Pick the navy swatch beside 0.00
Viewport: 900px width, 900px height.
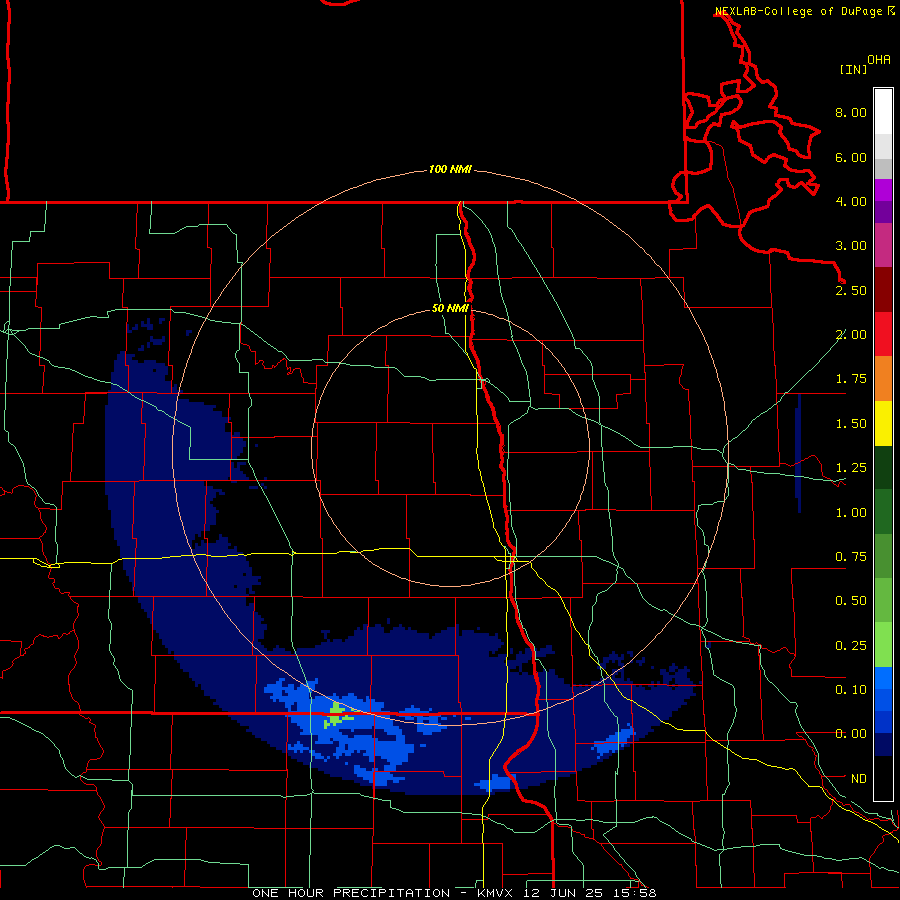[x=883, y=745]
